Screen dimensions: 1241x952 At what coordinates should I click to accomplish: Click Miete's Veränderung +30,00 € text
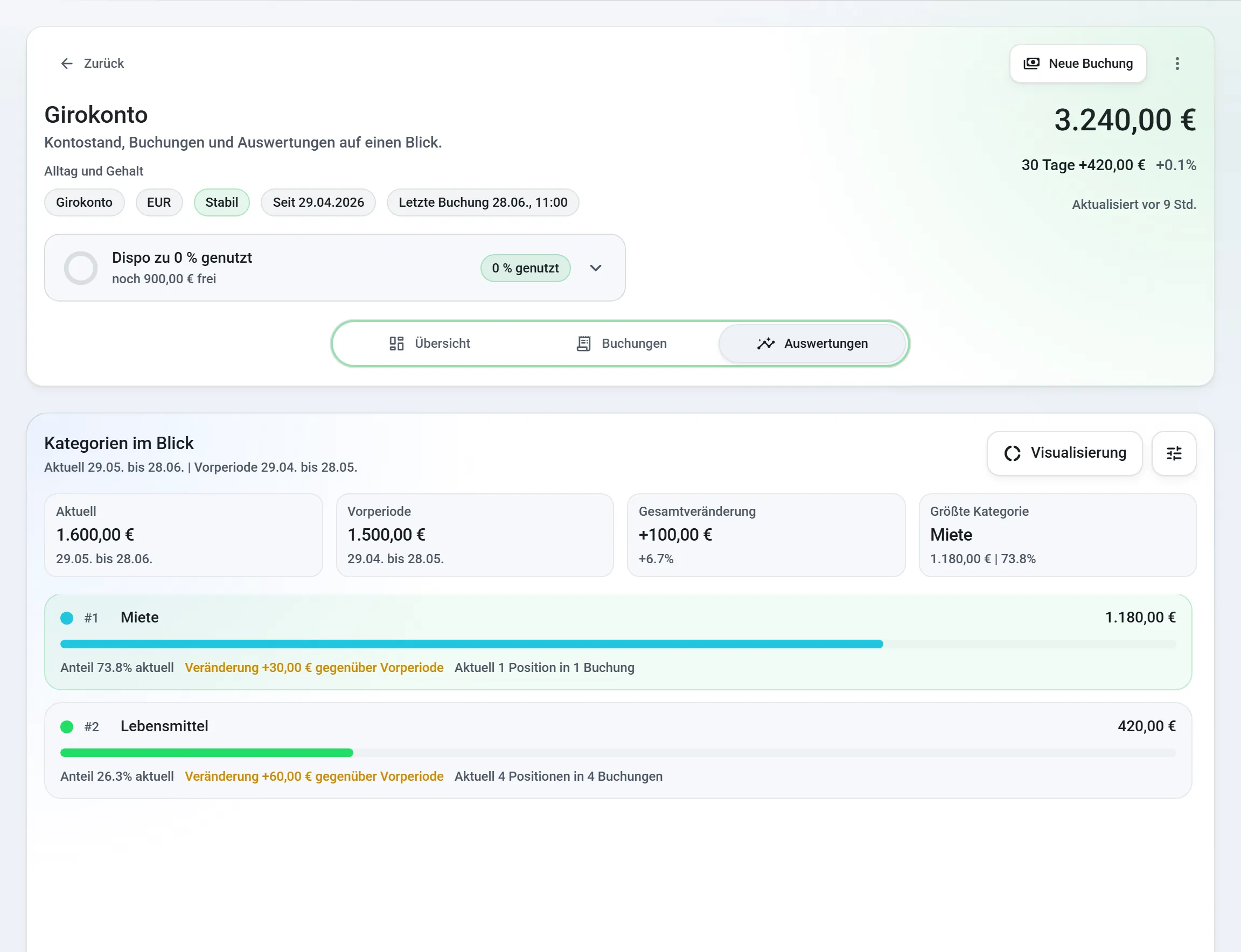(x=314, y=668)
